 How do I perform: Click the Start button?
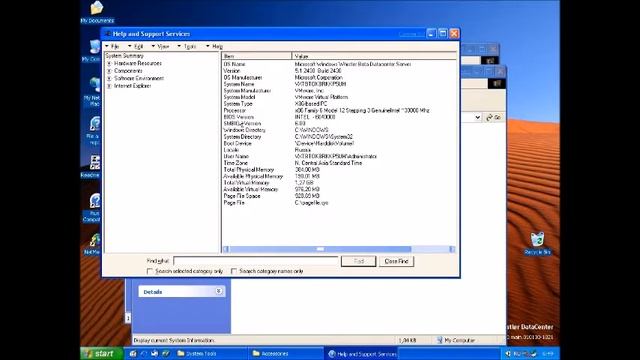101,353
